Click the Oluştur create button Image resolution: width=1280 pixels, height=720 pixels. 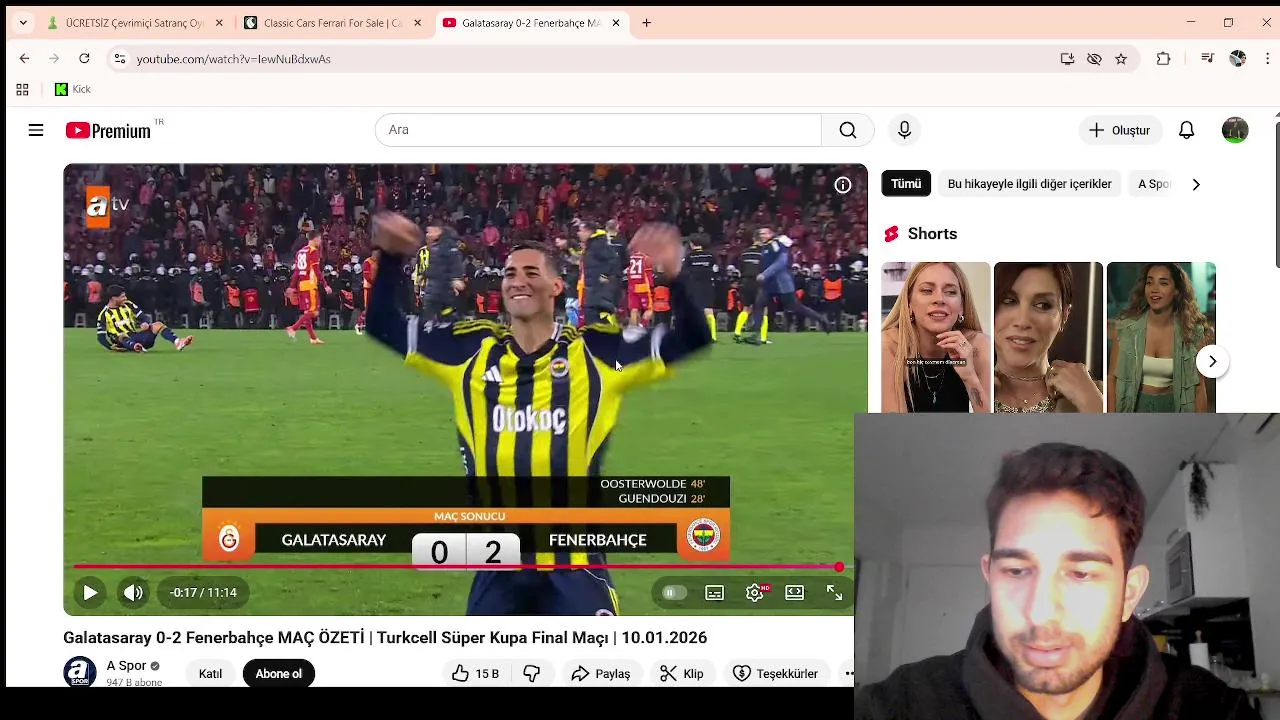[1119, 130]
